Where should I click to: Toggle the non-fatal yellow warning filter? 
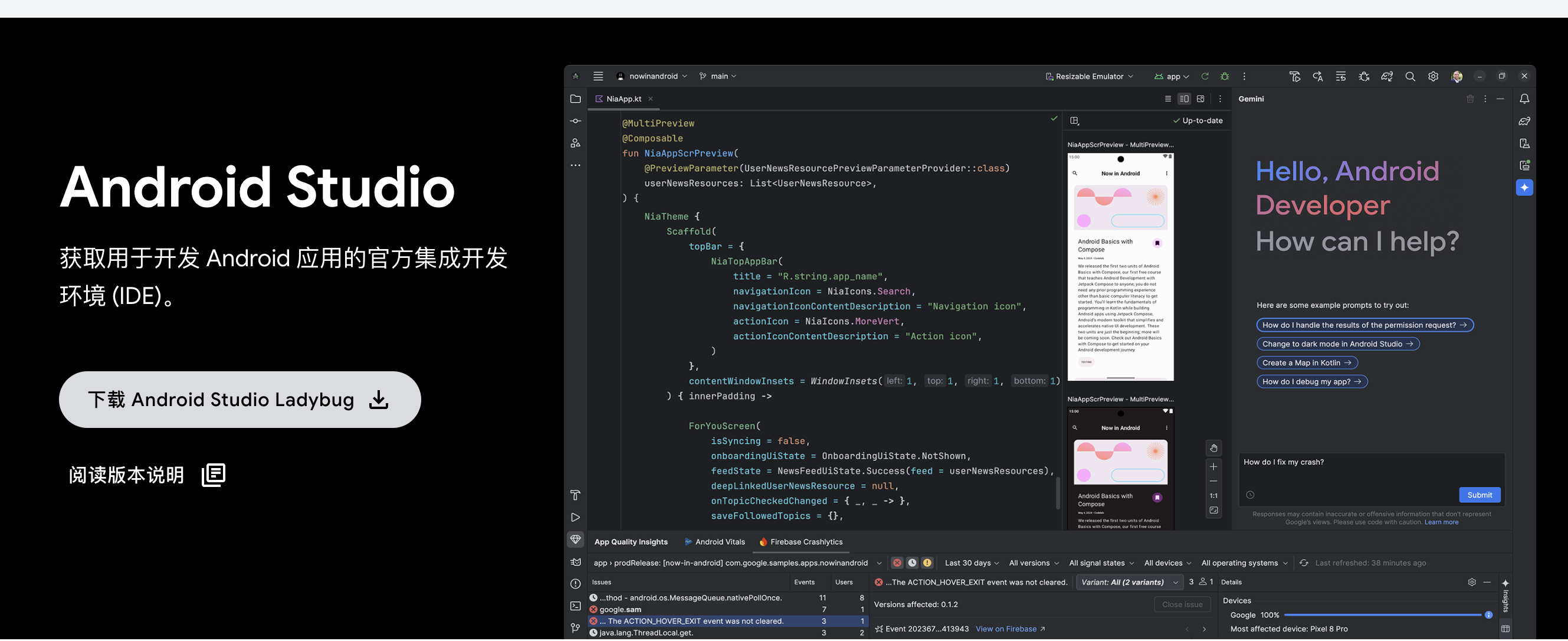point(927,563)
